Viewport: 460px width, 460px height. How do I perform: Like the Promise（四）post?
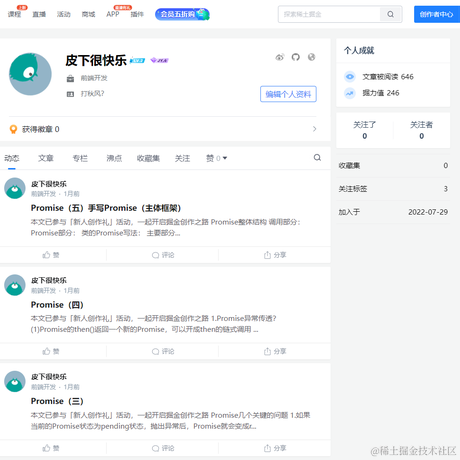click(51, 351)
